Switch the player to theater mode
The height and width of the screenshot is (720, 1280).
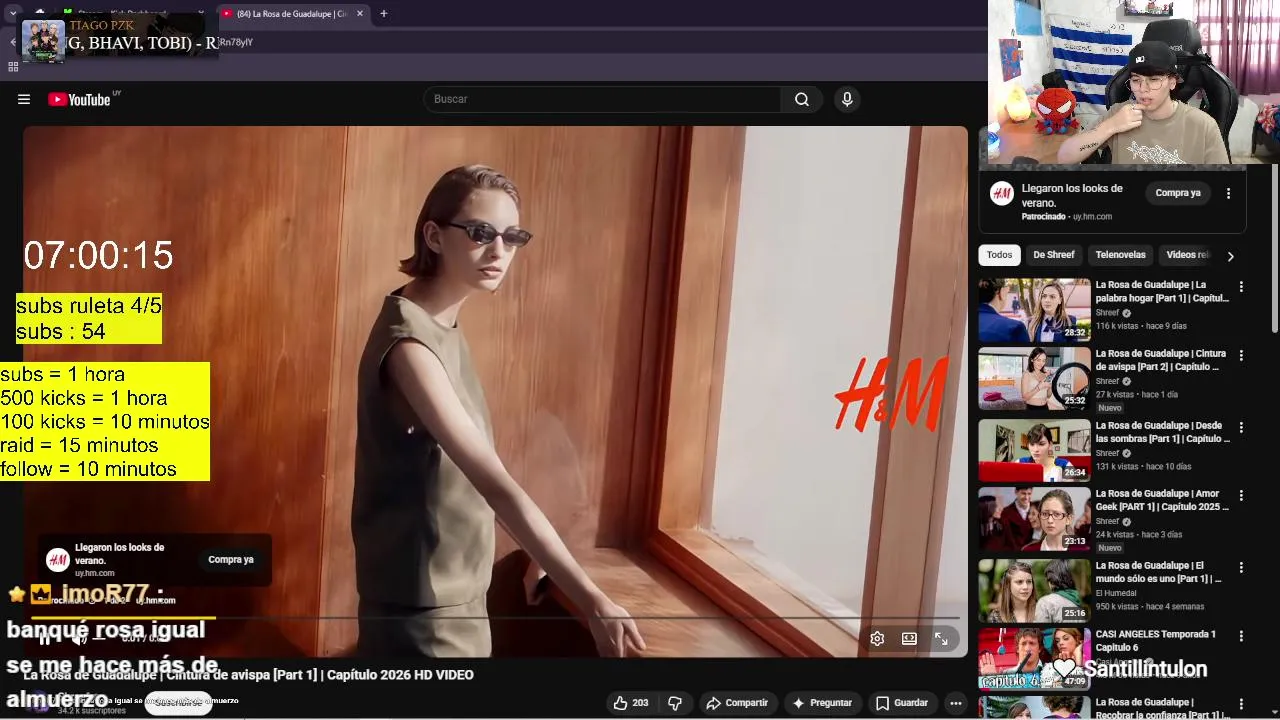tap(909, 638)
